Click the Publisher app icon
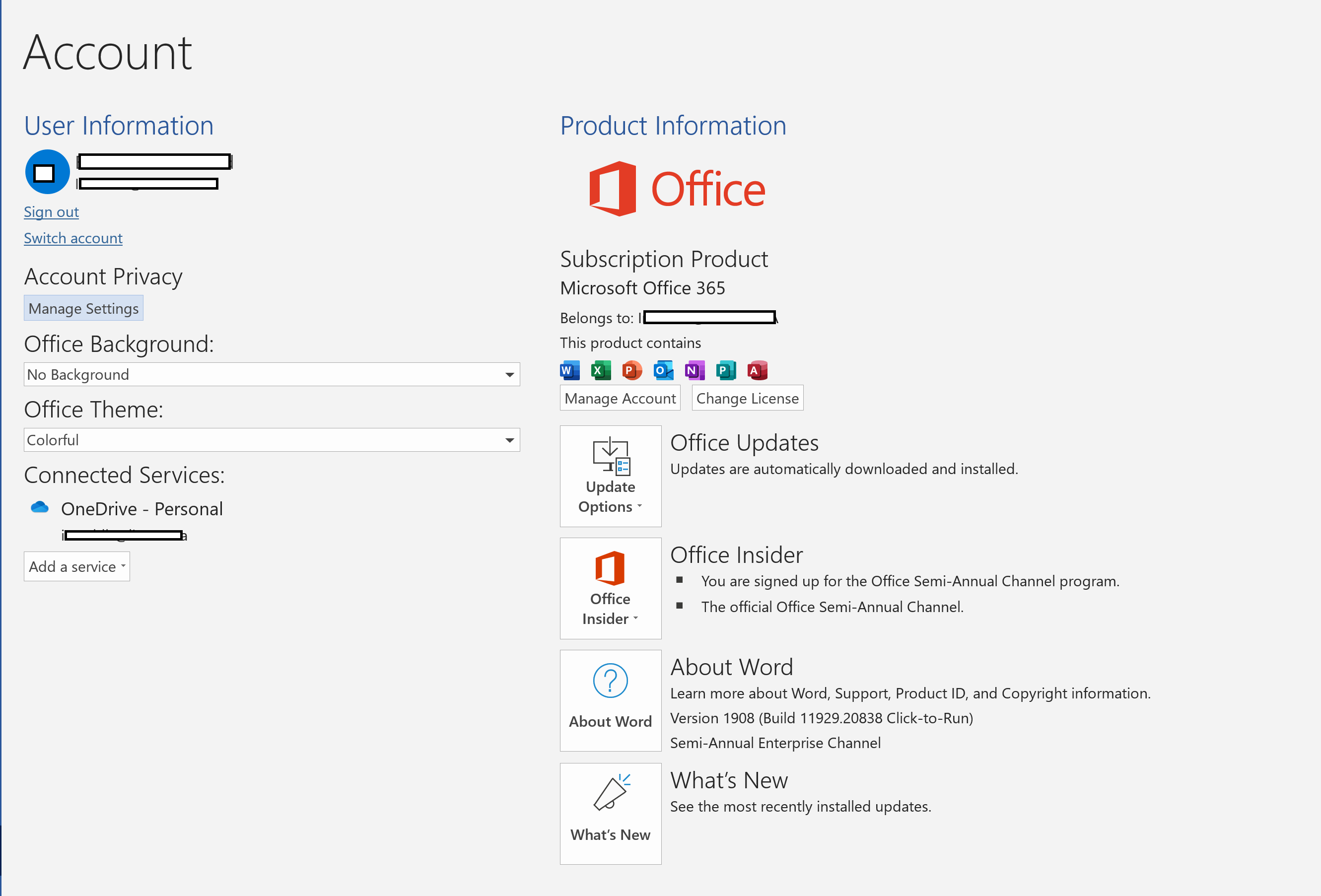 pos(726,370)
